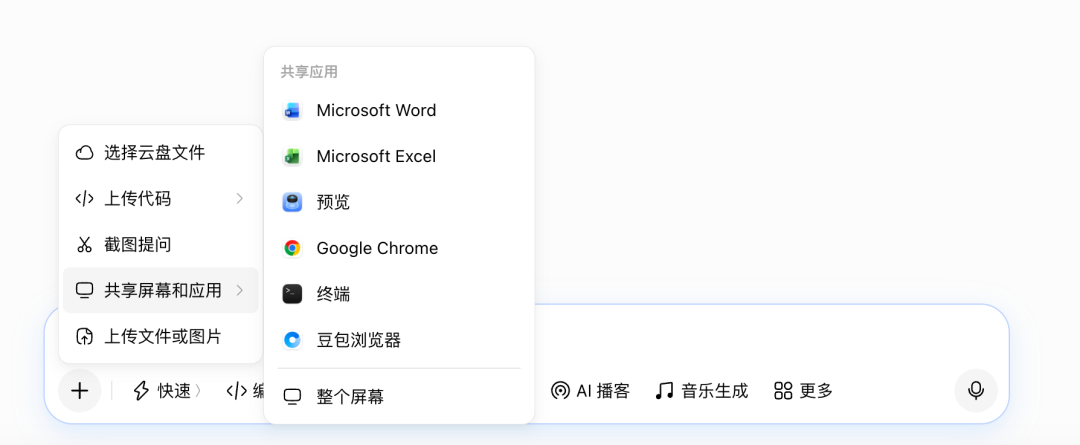Click the partly hidden code tool in input bar
Image resolution: width=1080 pixels, height=445 pixels.
pyautogui.click(x=246, y=391)
